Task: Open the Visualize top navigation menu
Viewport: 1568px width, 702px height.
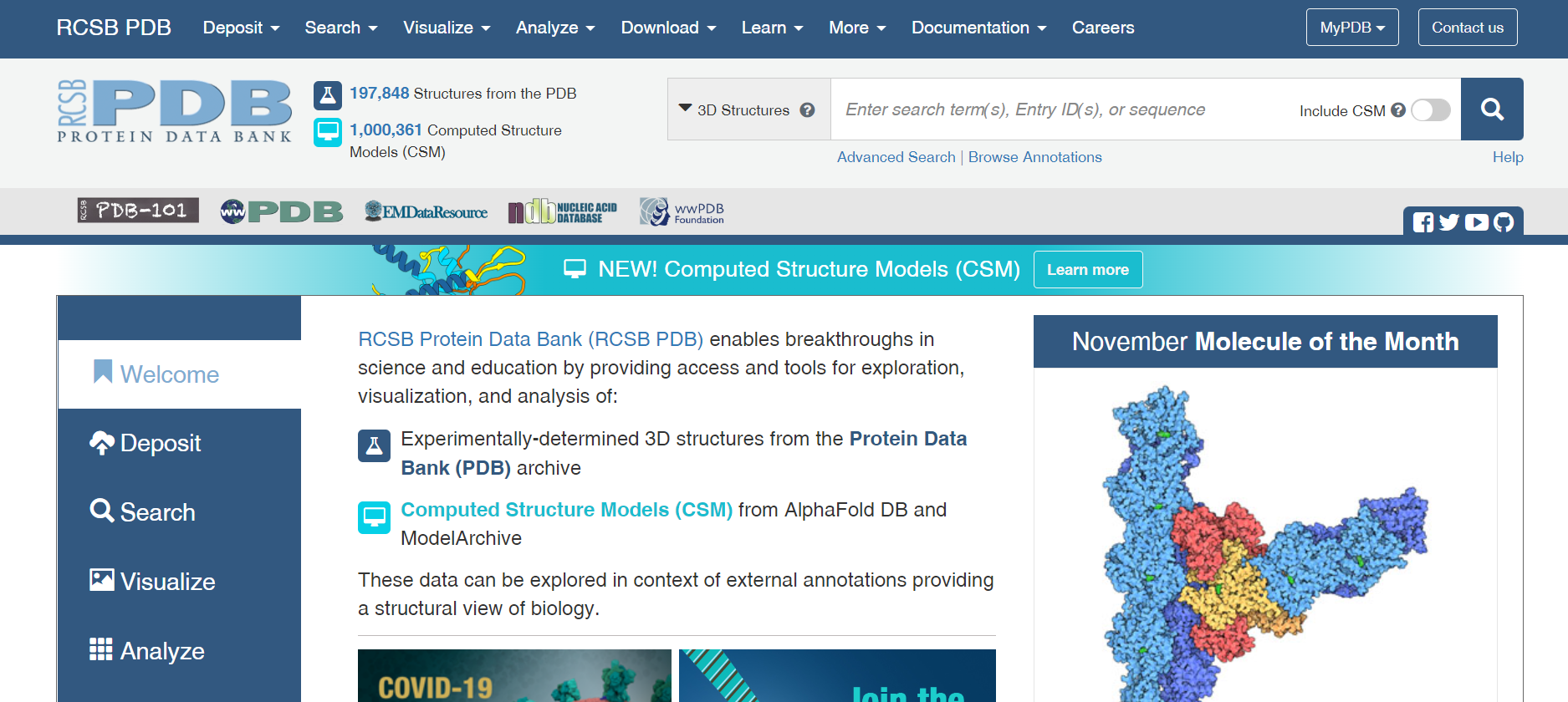Action: (x=447, y=28)
